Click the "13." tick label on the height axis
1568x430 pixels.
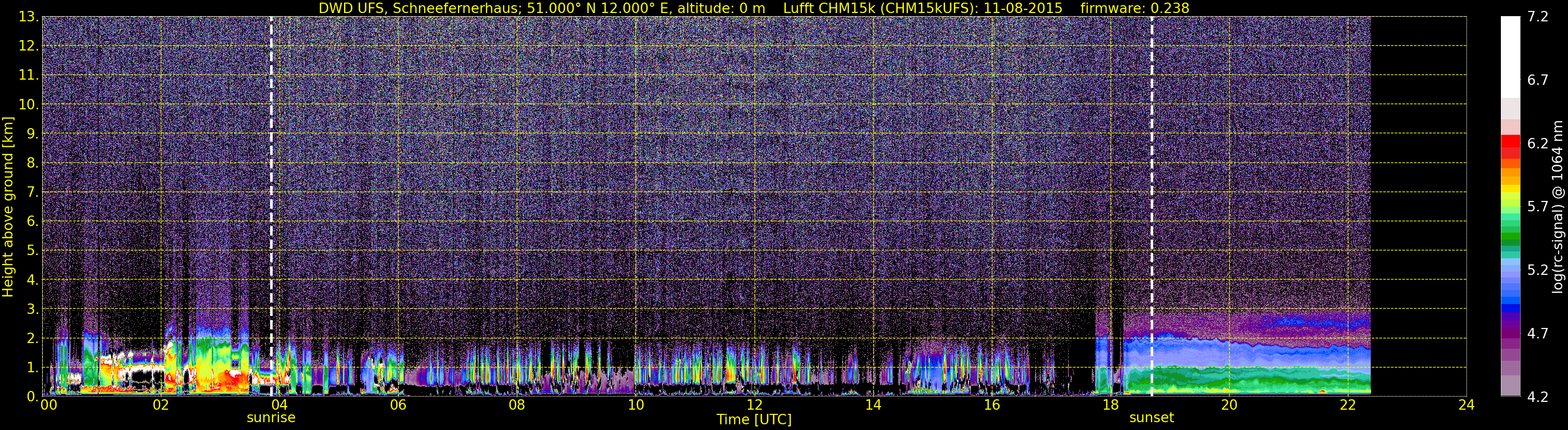(29, 17)
